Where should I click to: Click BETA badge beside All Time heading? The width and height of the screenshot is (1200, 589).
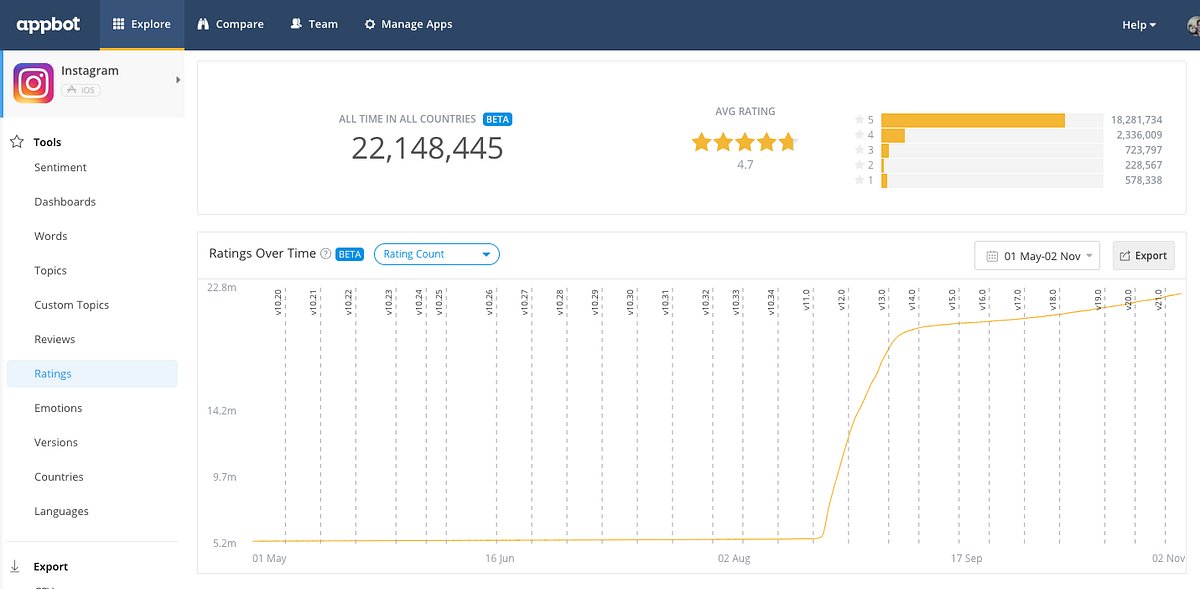tap(497, 119)
